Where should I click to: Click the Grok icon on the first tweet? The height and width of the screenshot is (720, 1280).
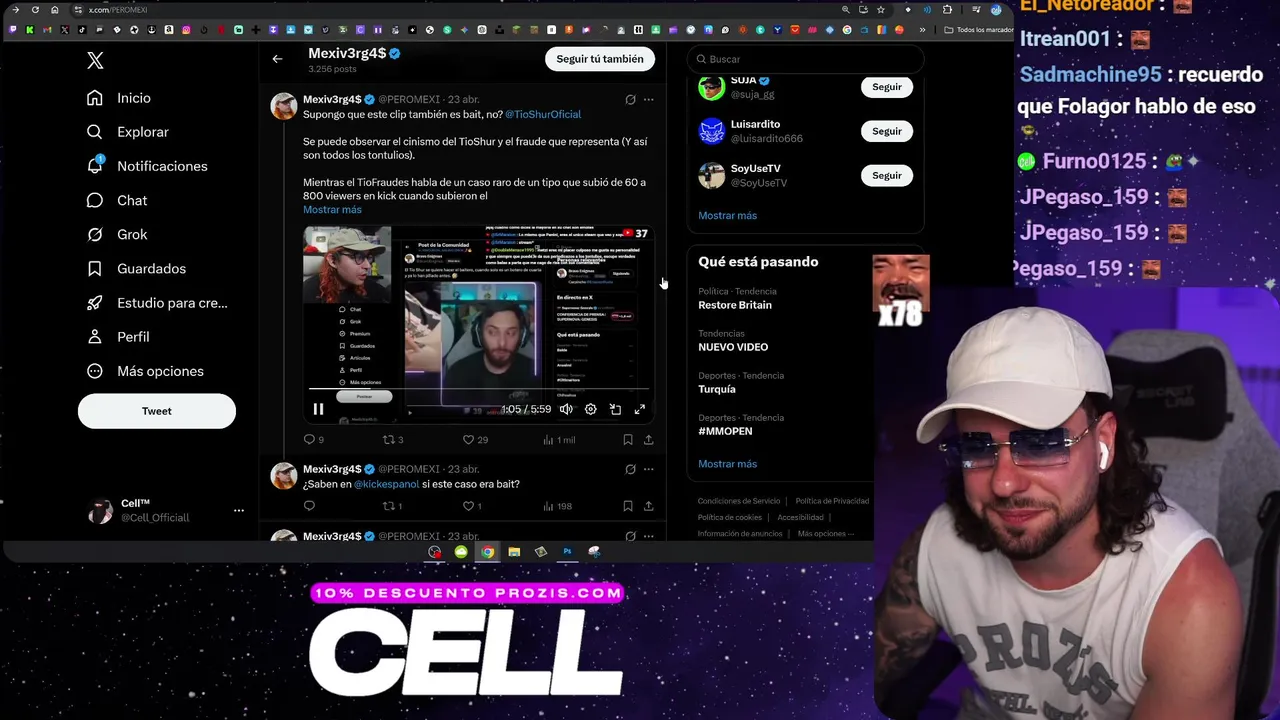click(x=630, y=100)
